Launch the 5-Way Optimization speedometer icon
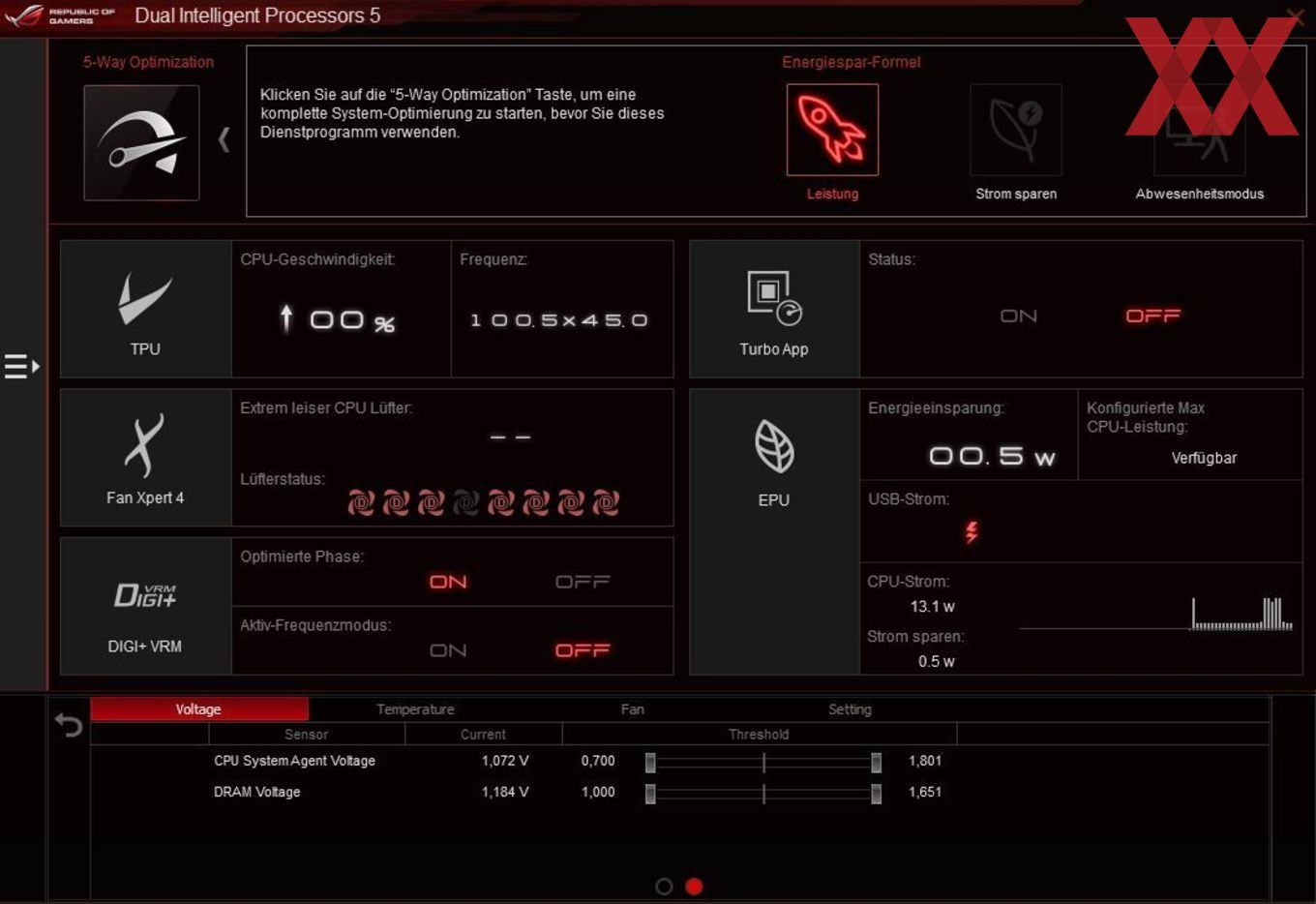The image size is (1316, 904). pos(141,142)
